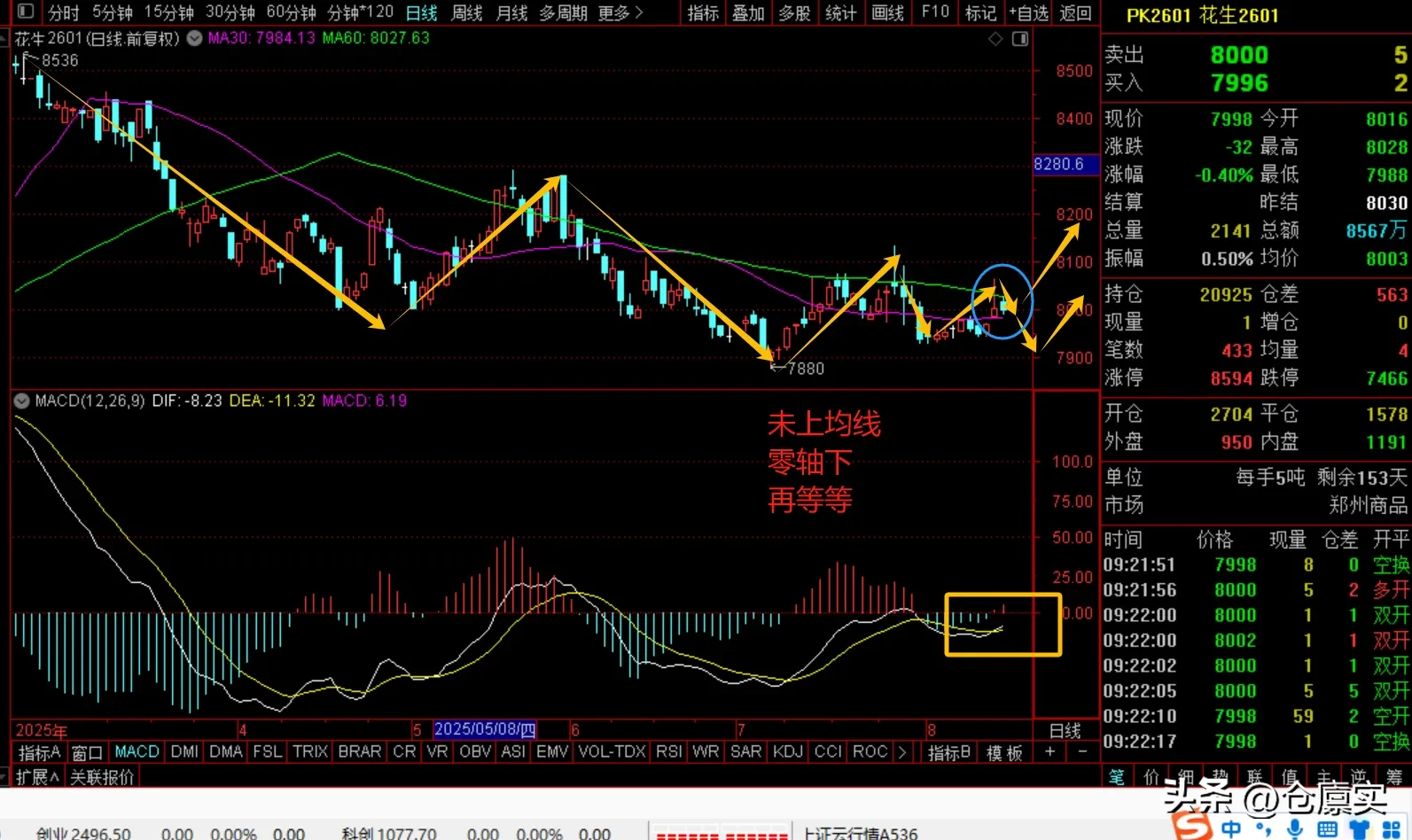Open dropdown beside 花生2601 chart title
1412x840 pixels.
click(x=194, y=39)
